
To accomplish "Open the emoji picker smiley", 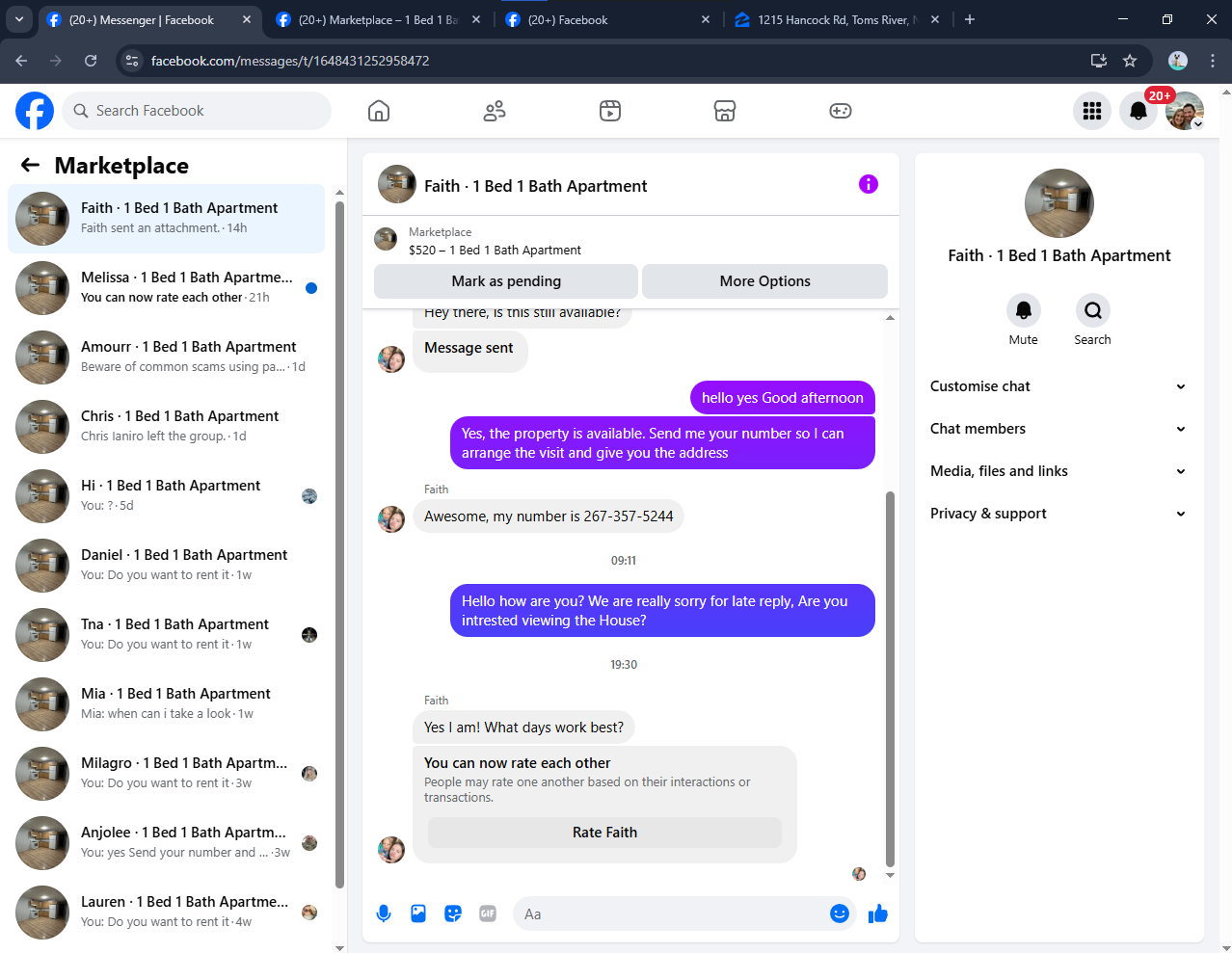I will tap(840, 913).
